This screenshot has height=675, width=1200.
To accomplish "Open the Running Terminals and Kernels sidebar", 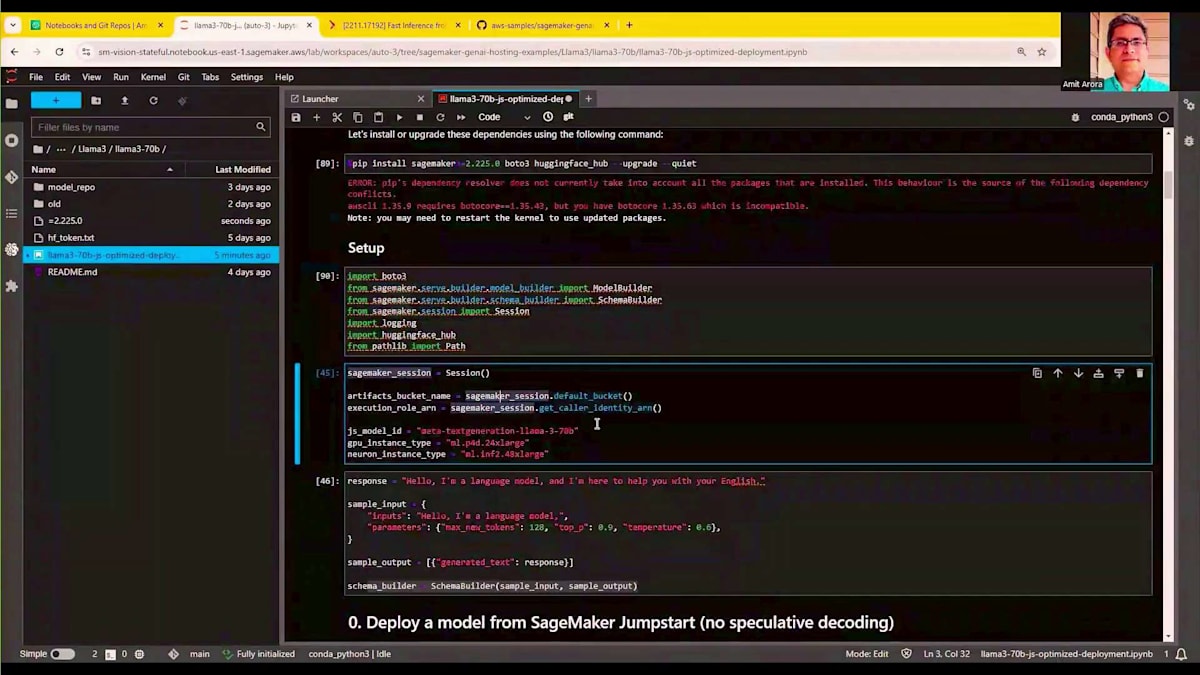I will click(12, 140).
